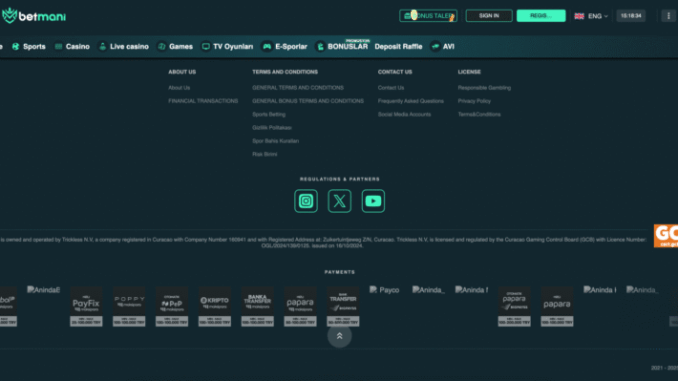Open the Games menu
This screenshot has width=678, height=381.
(175, 47)
